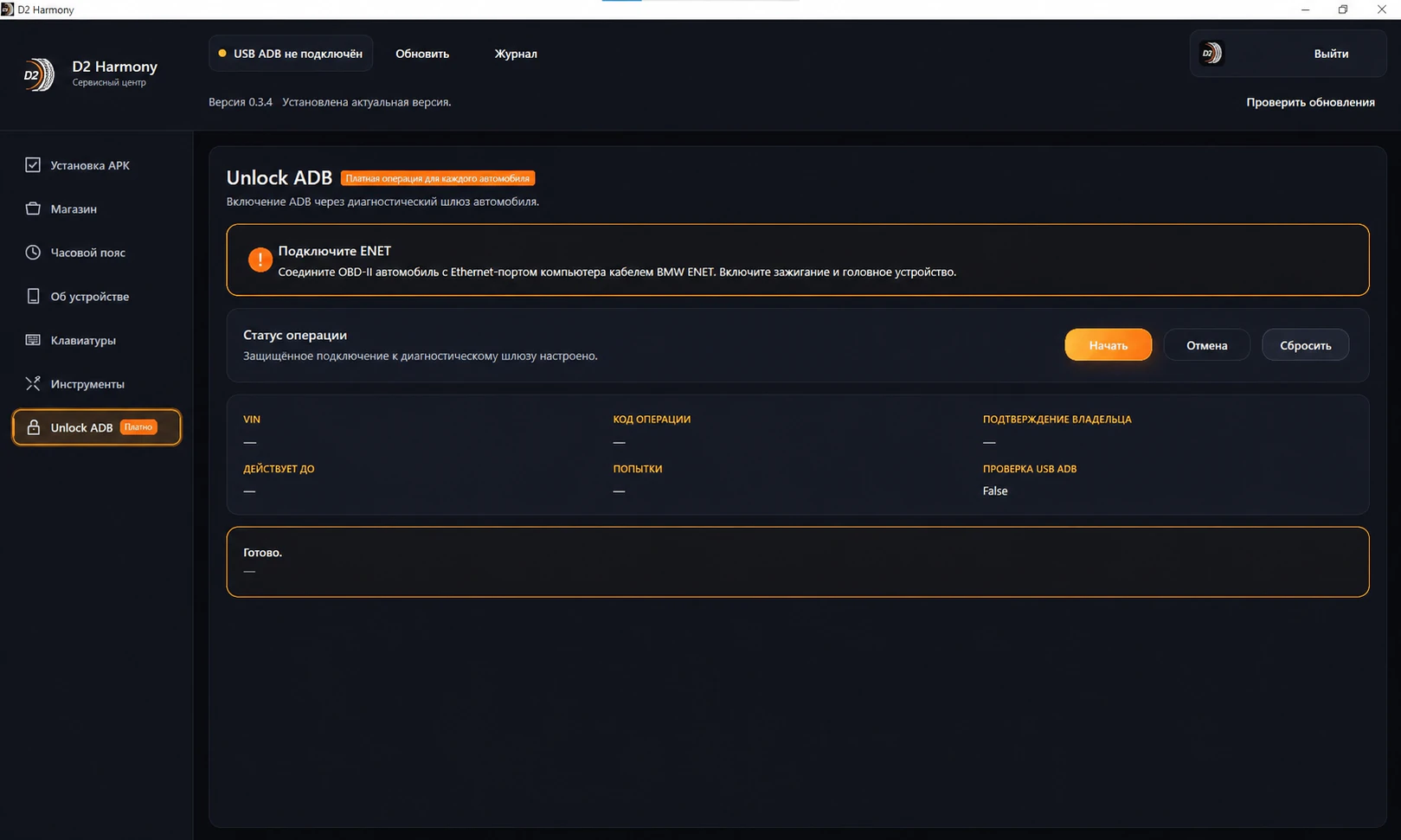The height and width of the screenshot is (840, 1401).
Task: Click the Защищённое подключение status description
Action: point(421,356)
